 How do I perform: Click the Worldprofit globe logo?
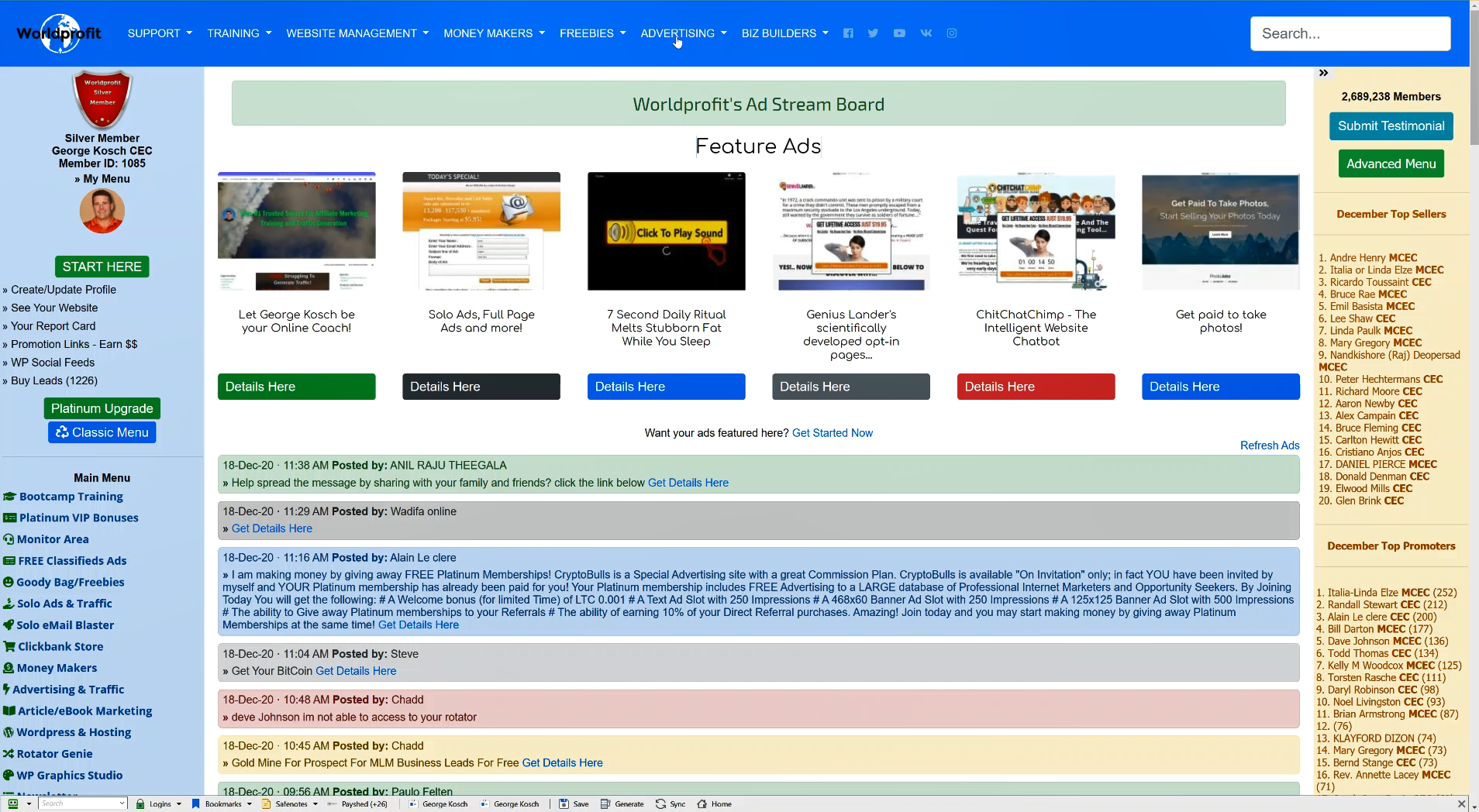pyautogui.click(x=60, y=33)
